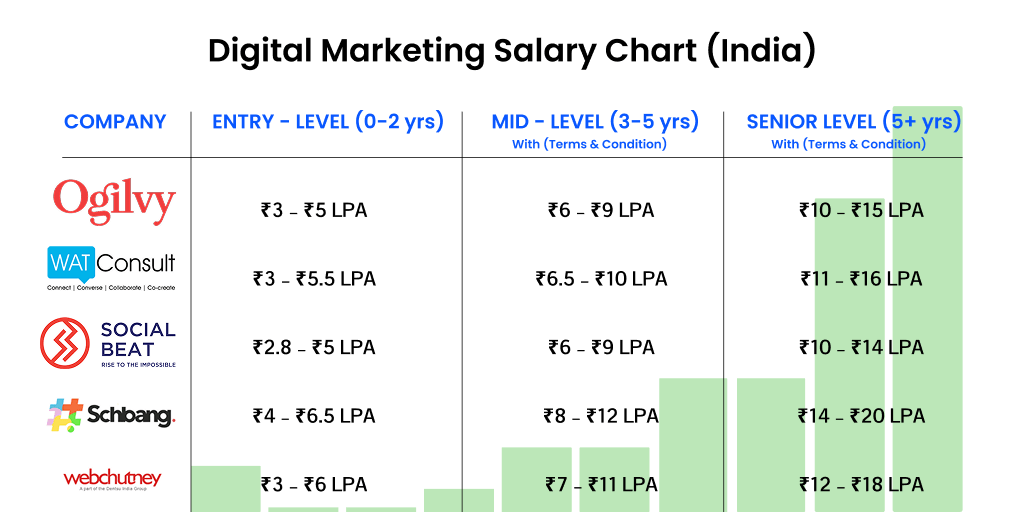Click the Schbang logo
The image size is (1026, 512).
click(x=111, y=415)
